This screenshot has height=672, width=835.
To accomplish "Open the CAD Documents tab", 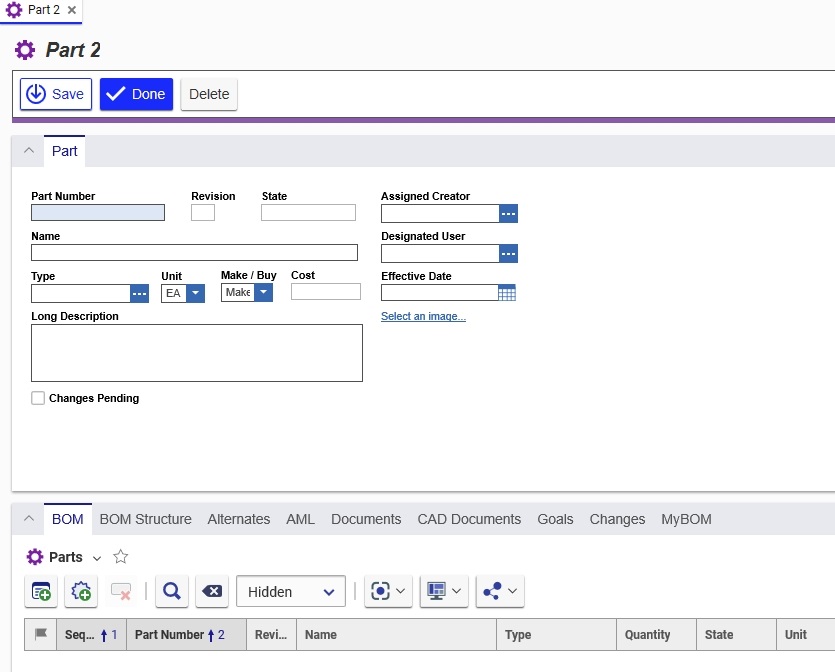I will tap(469, 519).
